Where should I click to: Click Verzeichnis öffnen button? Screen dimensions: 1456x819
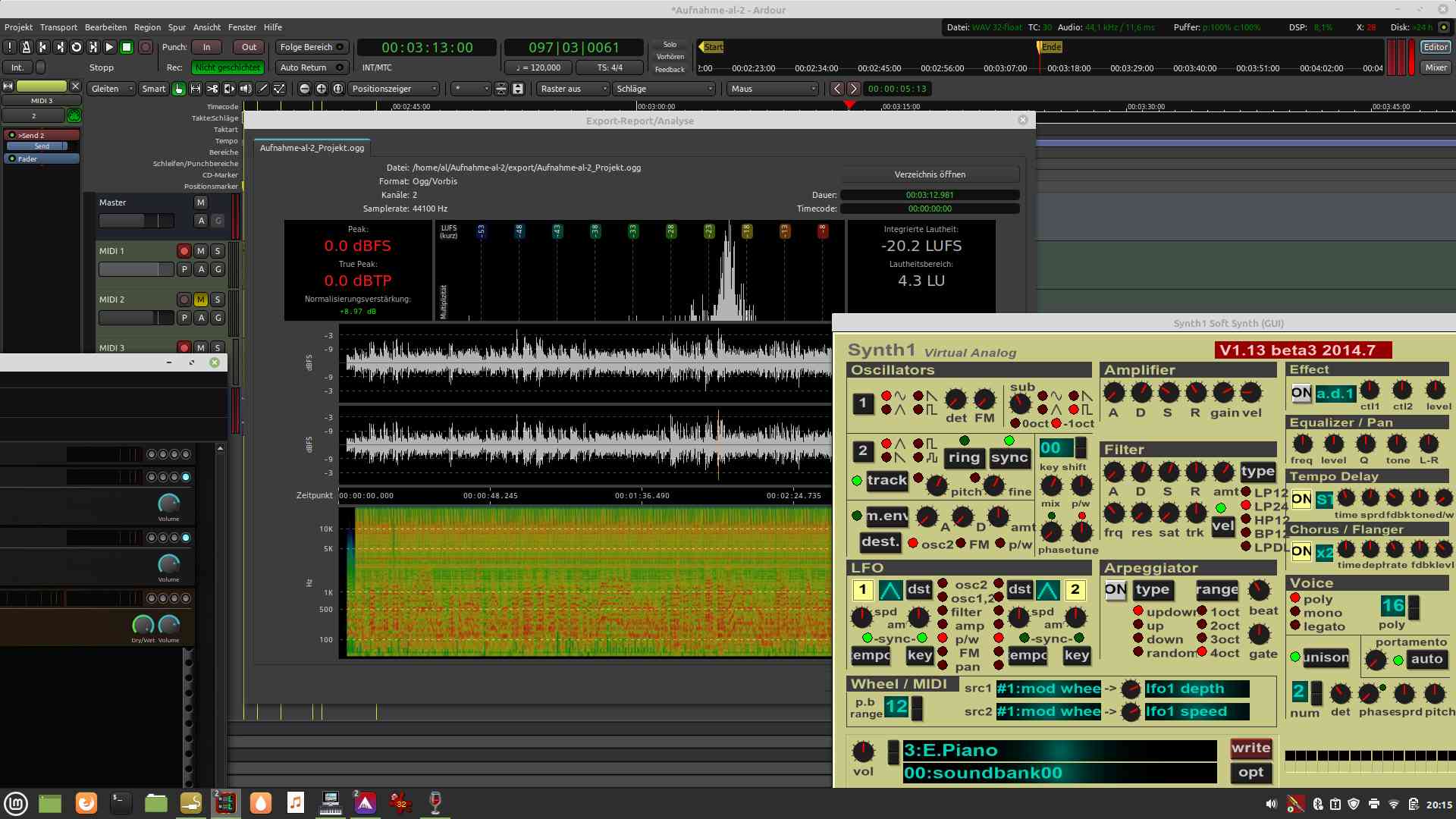pos(930,174)
